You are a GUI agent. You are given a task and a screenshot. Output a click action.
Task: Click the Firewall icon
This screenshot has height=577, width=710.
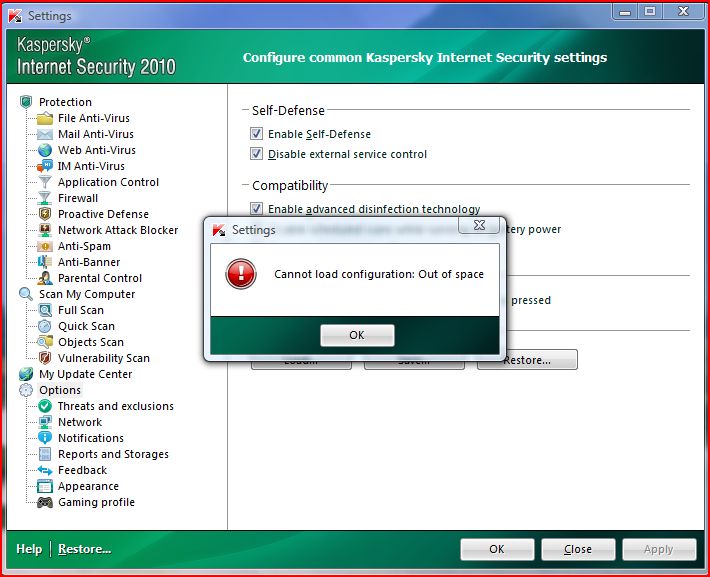45,198
